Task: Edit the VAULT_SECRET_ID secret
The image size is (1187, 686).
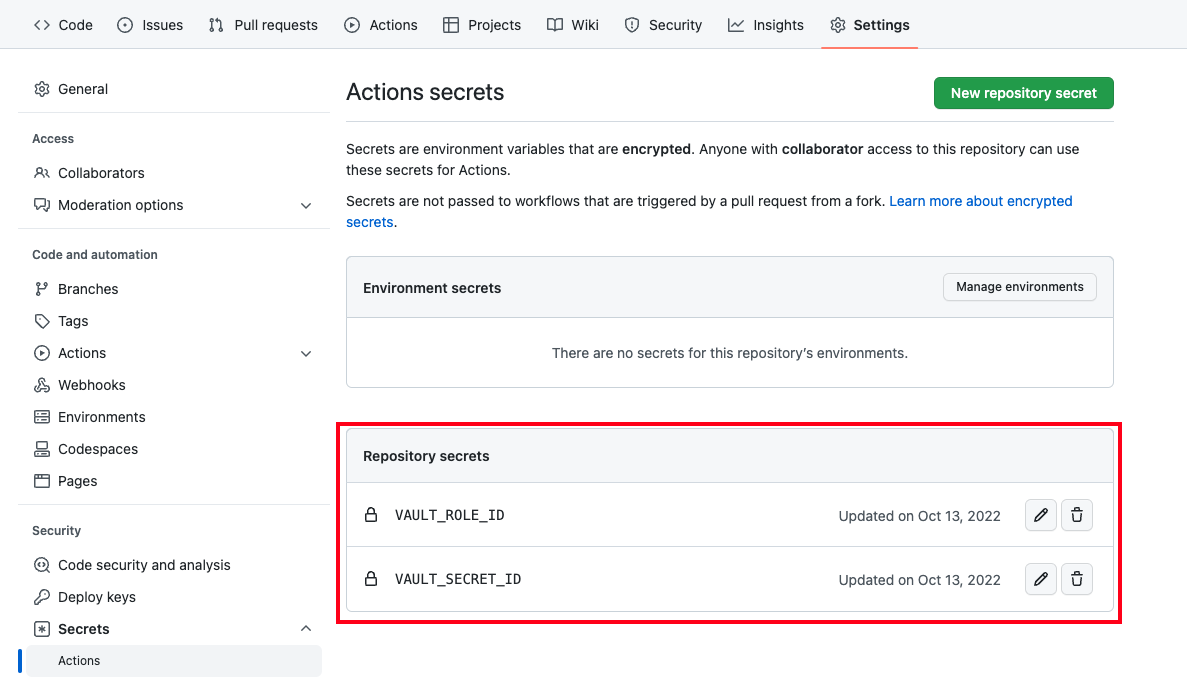Action: pos(1040,578)
